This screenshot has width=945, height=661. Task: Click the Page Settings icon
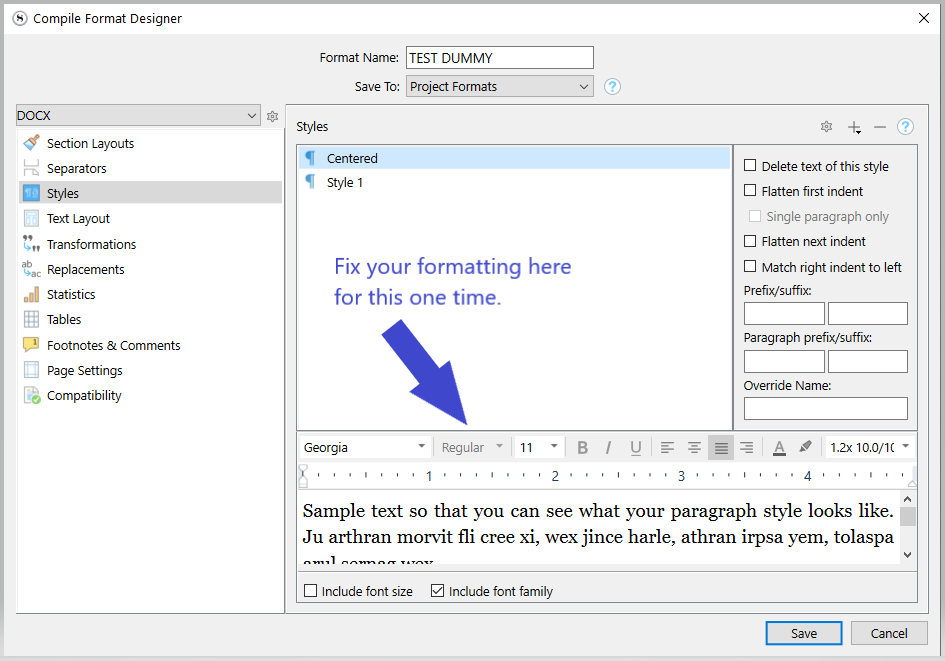pos(31,370)
